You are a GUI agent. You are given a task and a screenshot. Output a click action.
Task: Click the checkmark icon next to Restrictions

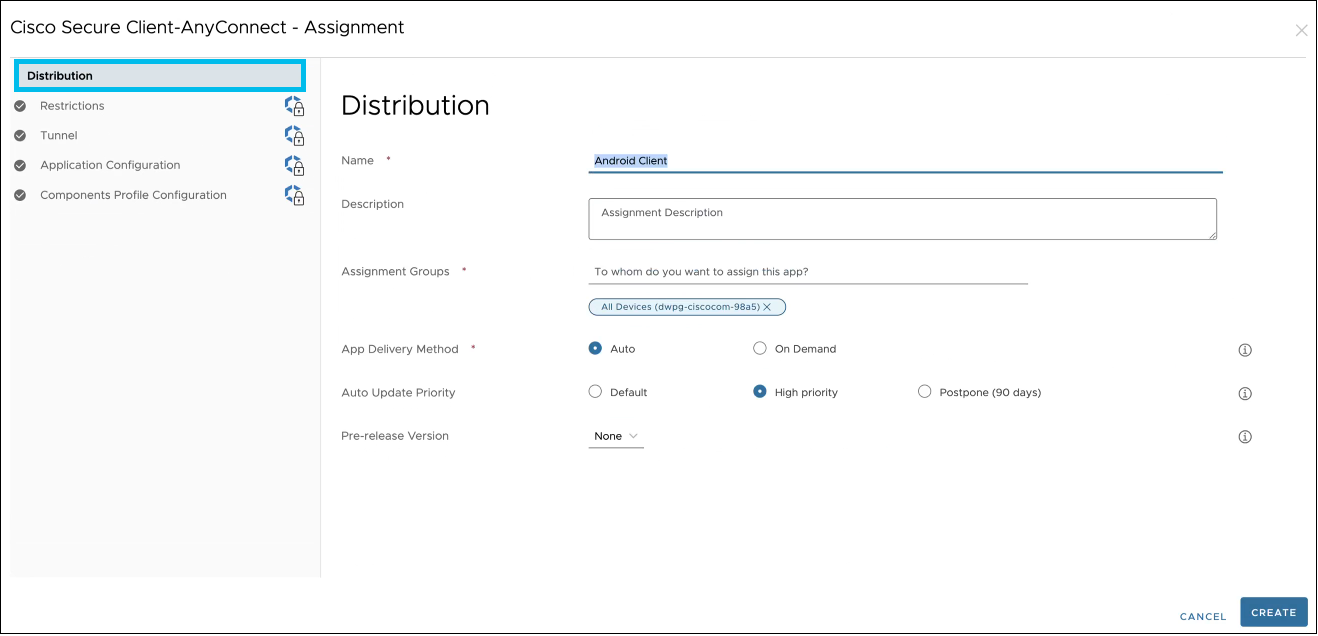(20, 106)
